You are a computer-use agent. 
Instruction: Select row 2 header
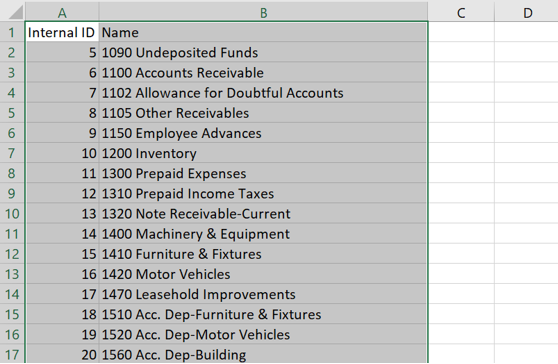point(12,52)
